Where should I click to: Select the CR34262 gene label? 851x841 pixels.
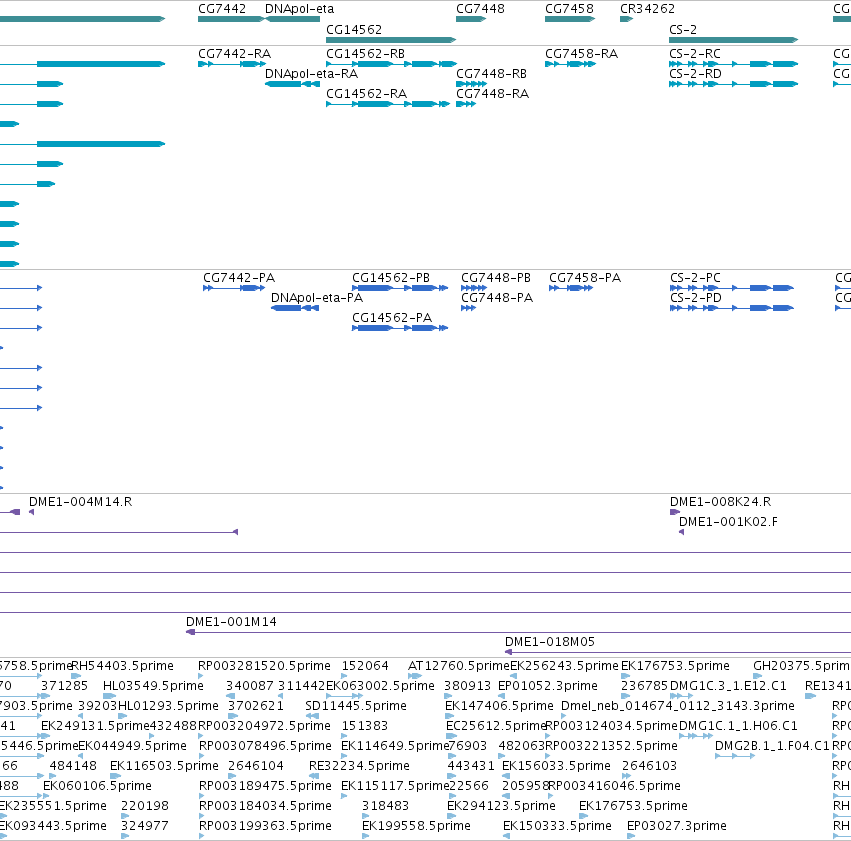647,9
